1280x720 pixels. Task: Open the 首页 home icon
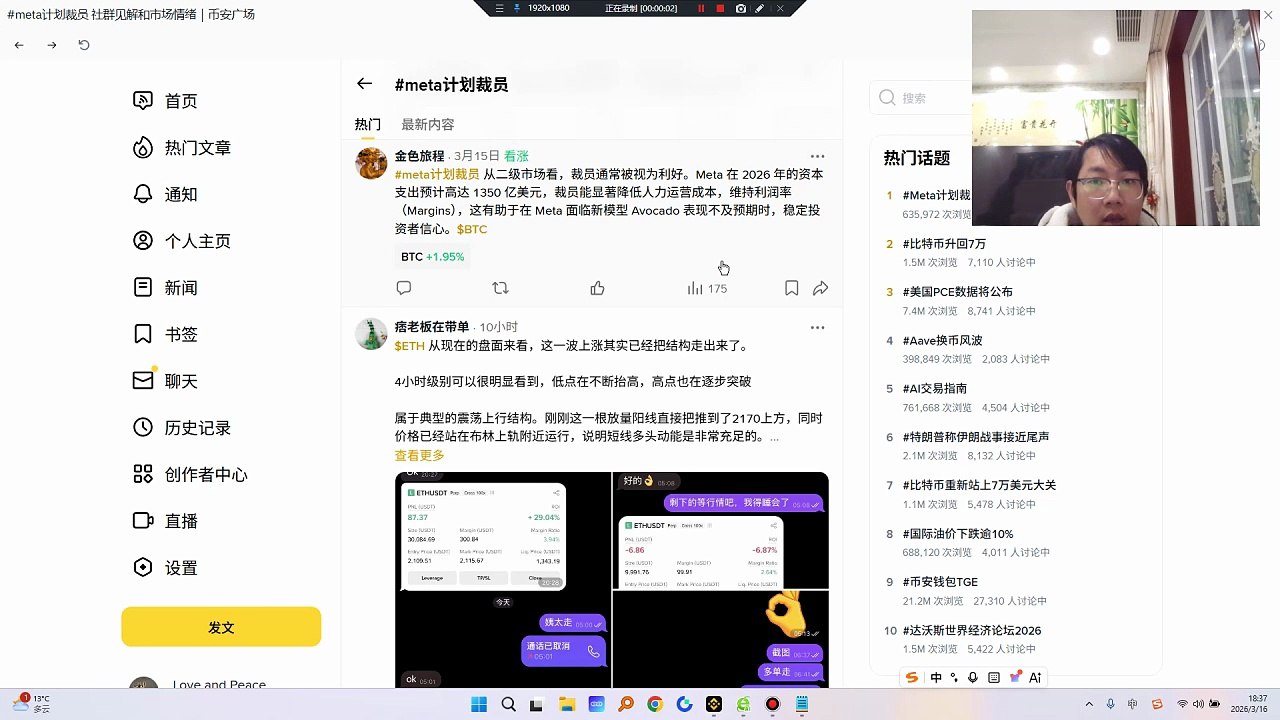tap(143, 100)
